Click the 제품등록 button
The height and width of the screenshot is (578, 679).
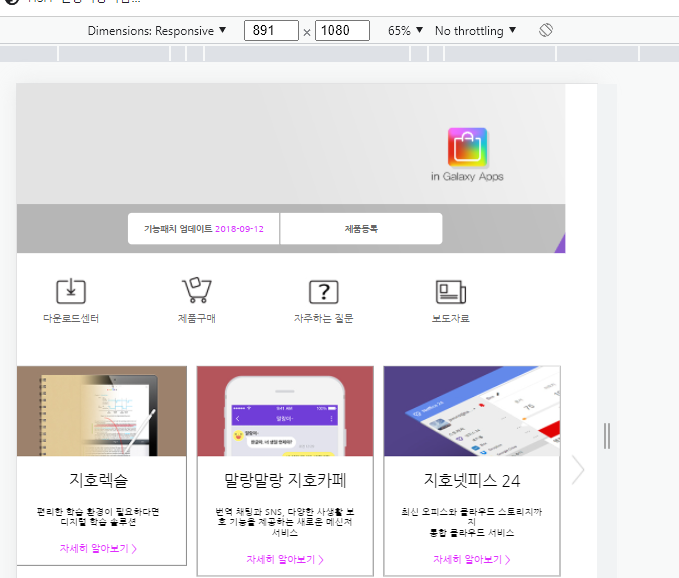click(361, 229)
